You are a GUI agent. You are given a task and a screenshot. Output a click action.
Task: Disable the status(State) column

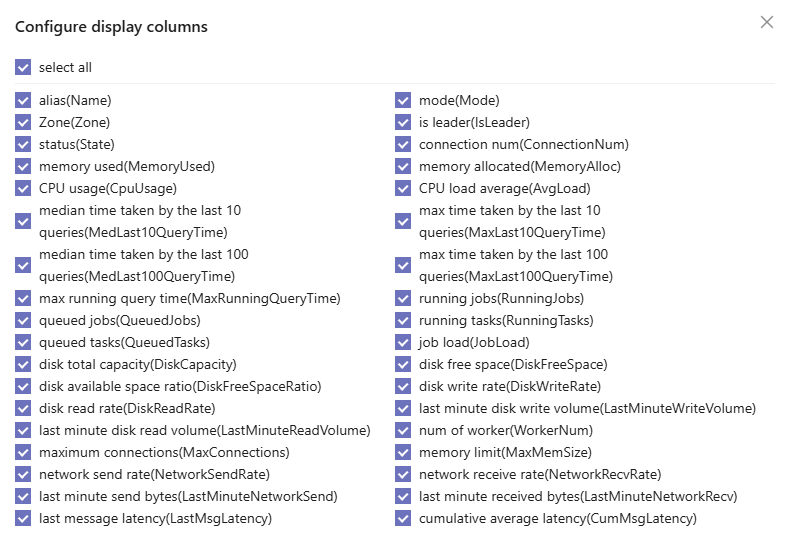tap(23, 144)
